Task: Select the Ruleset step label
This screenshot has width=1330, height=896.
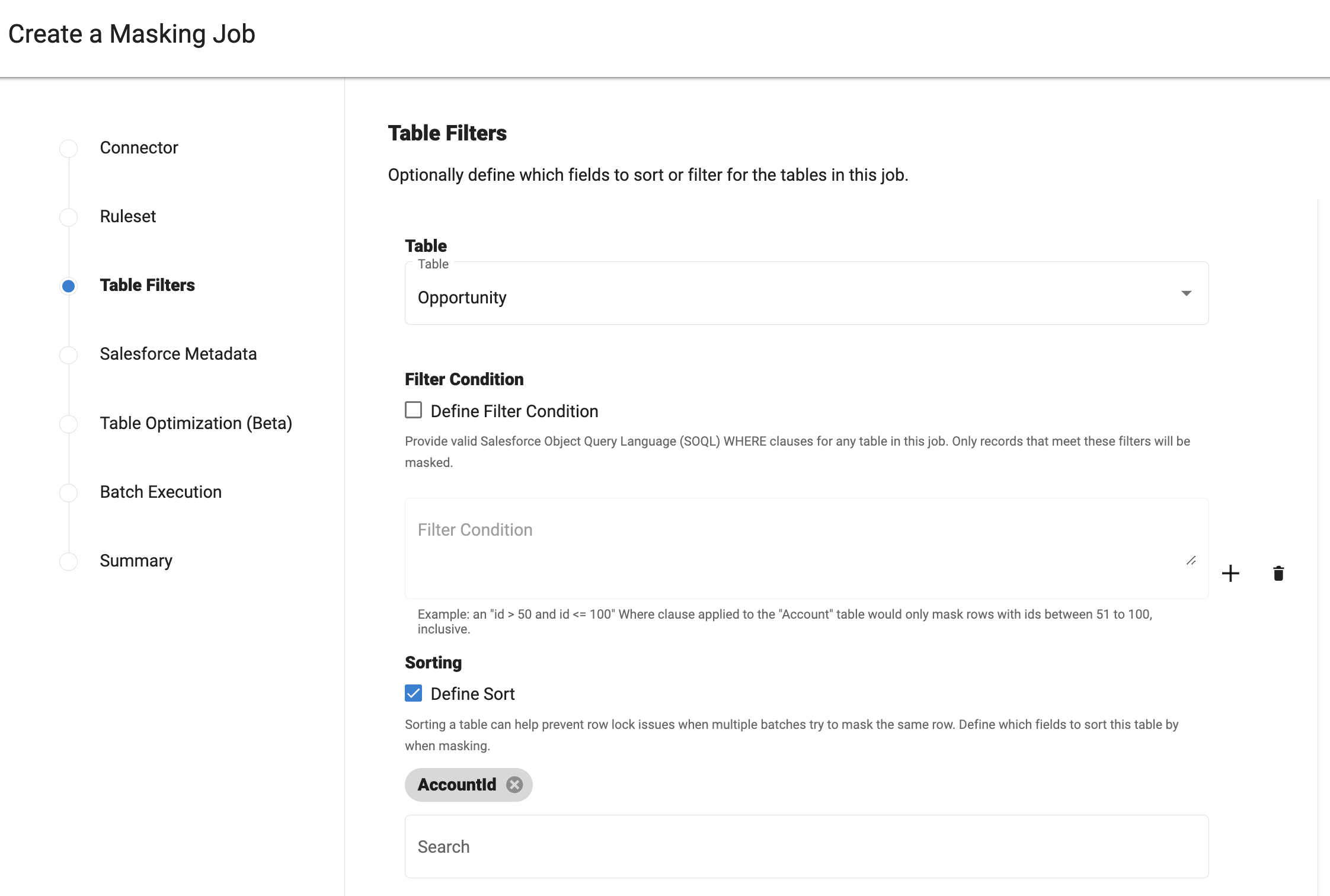Action: pos(127,216)
